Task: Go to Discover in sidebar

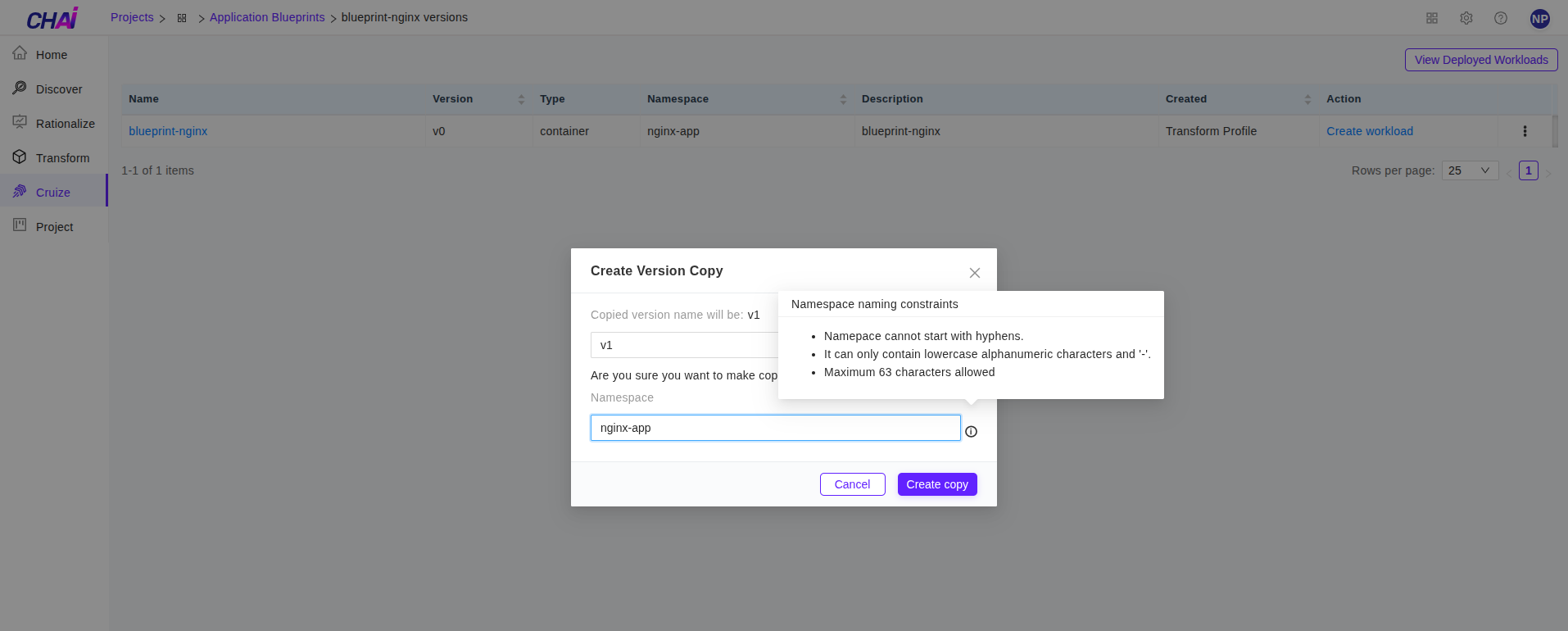Action: (58, 89)
